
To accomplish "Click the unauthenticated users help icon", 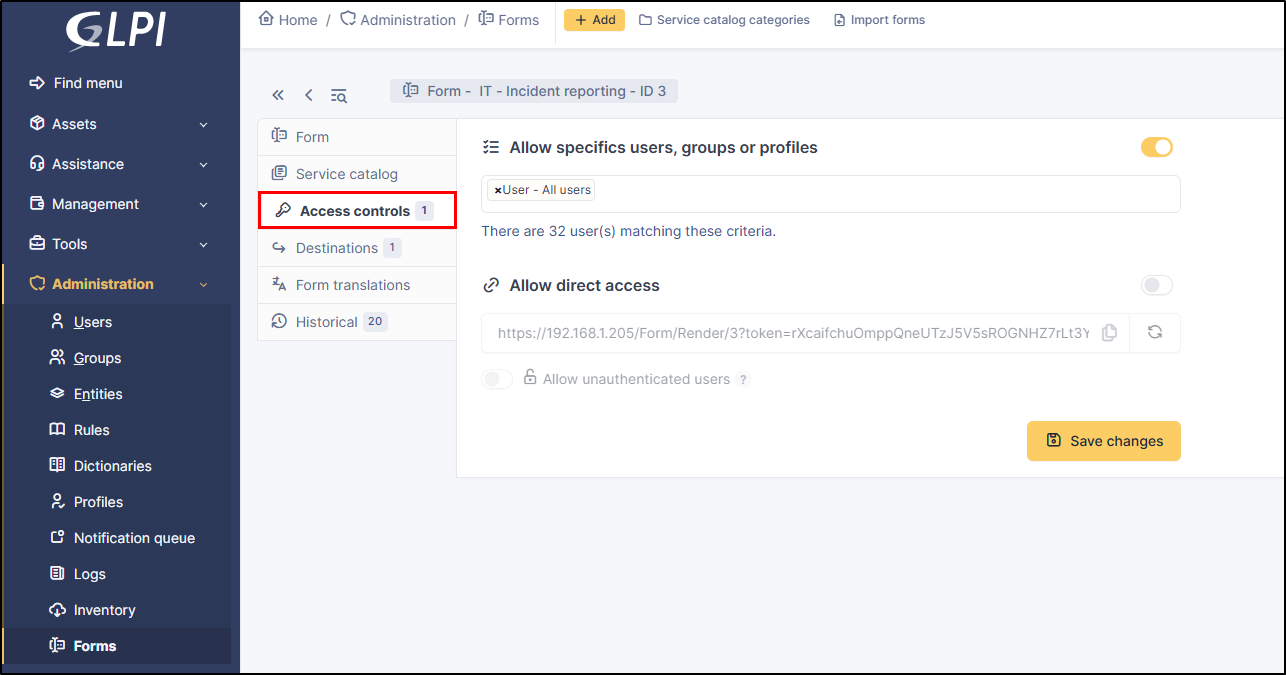I will 743,380.
